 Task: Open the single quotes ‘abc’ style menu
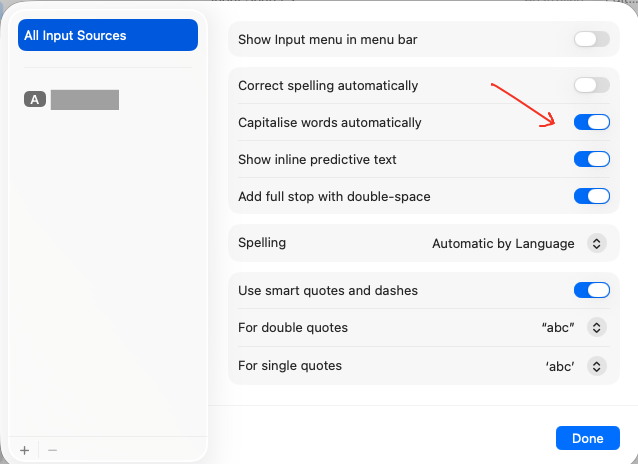point(560,366)
